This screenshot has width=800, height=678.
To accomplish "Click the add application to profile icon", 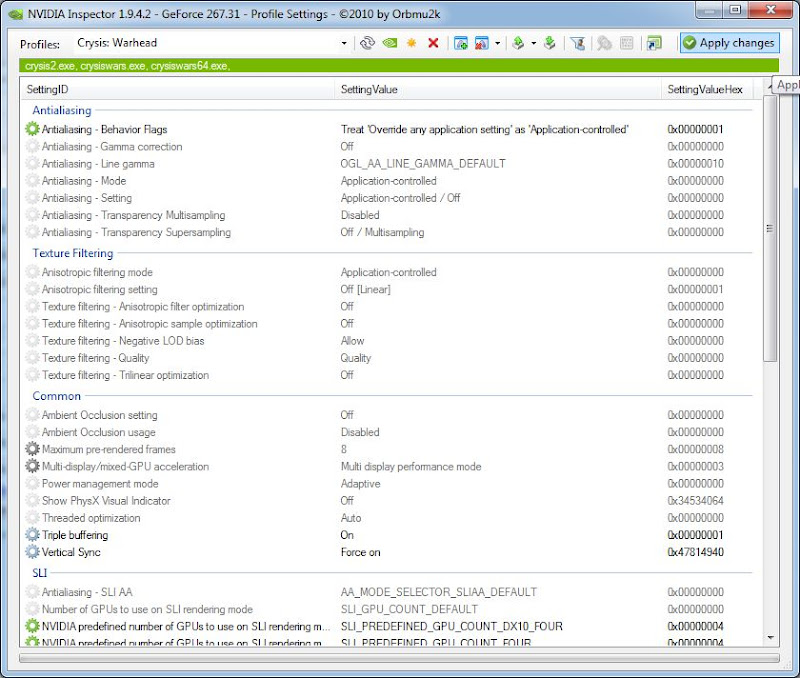I will point(461,43).
